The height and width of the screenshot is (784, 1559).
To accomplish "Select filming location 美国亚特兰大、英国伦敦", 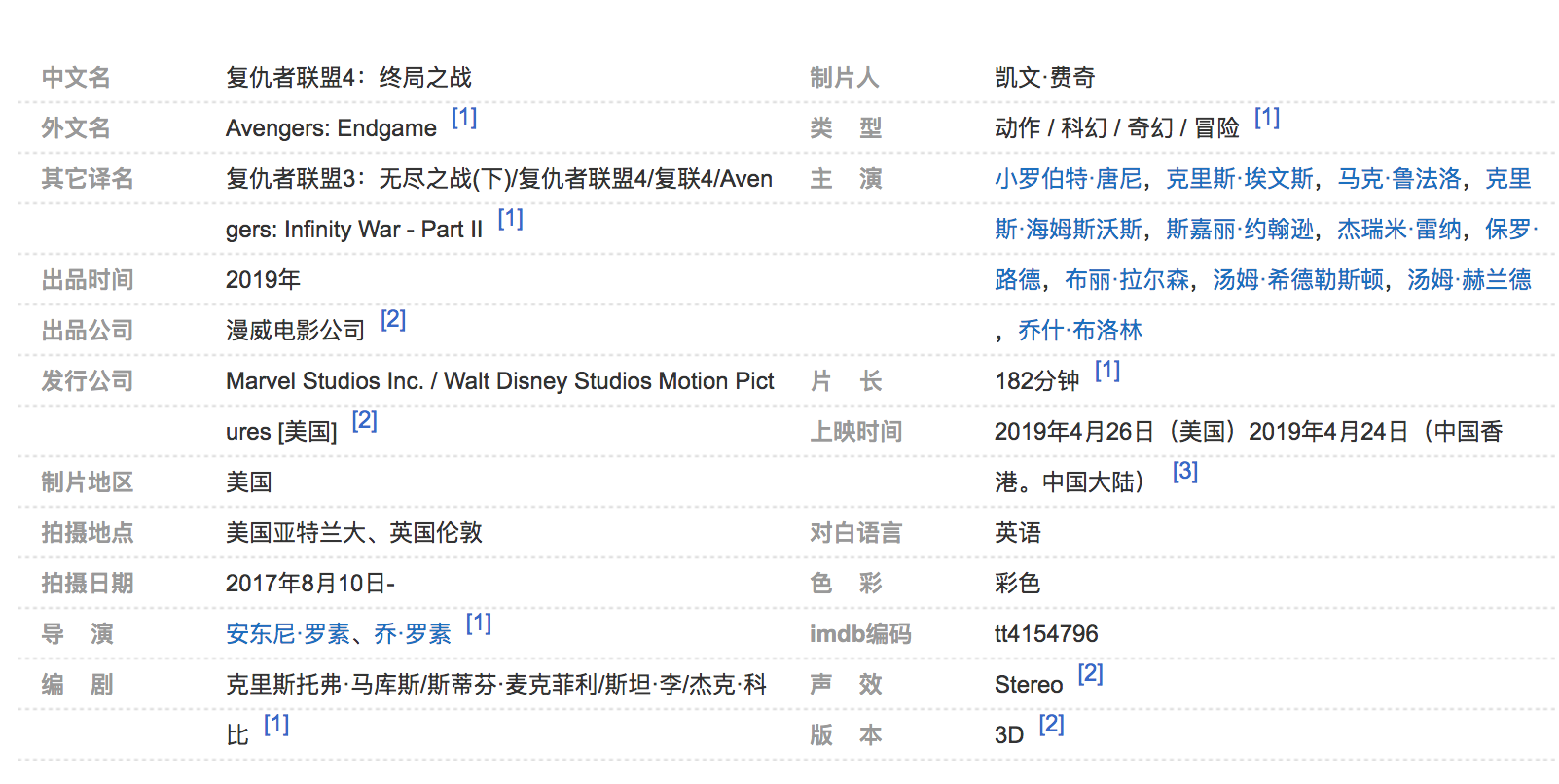I will pyautogui.click(x=354, y=533).
